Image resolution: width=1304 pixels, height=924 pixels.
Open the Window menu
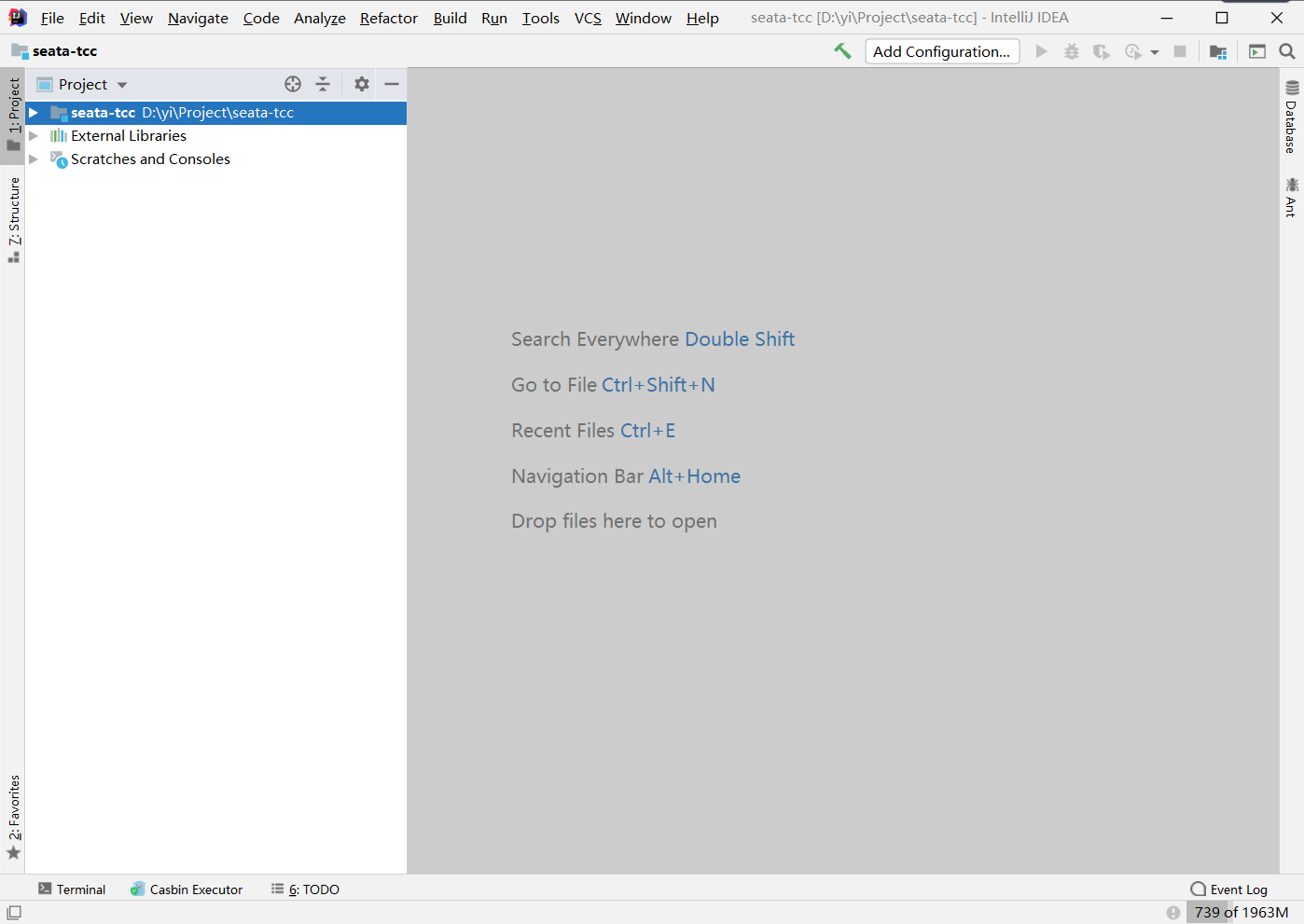click(644, 18)
